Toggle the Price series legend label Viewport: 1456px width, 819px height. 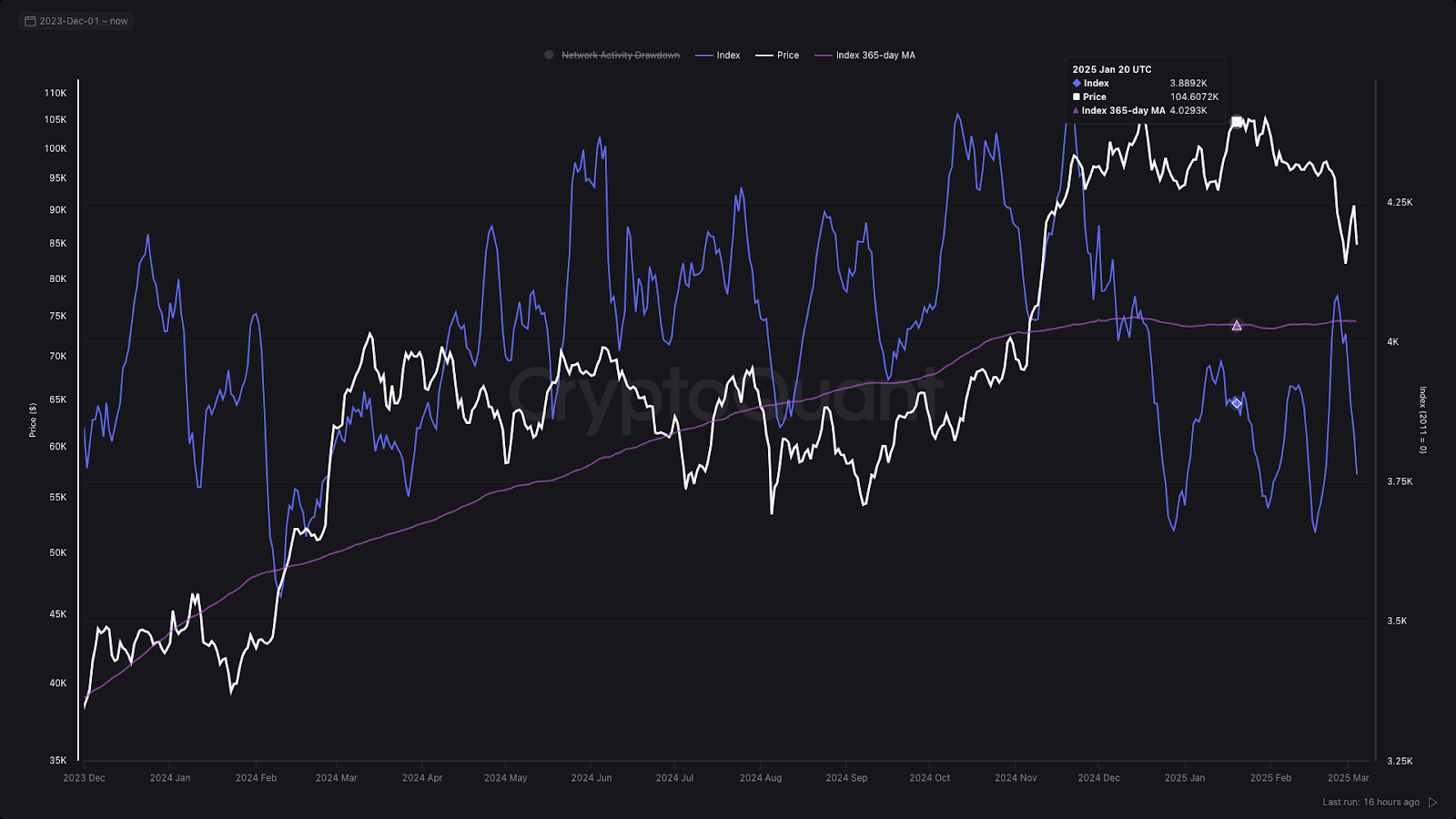(x=787, y=56)
